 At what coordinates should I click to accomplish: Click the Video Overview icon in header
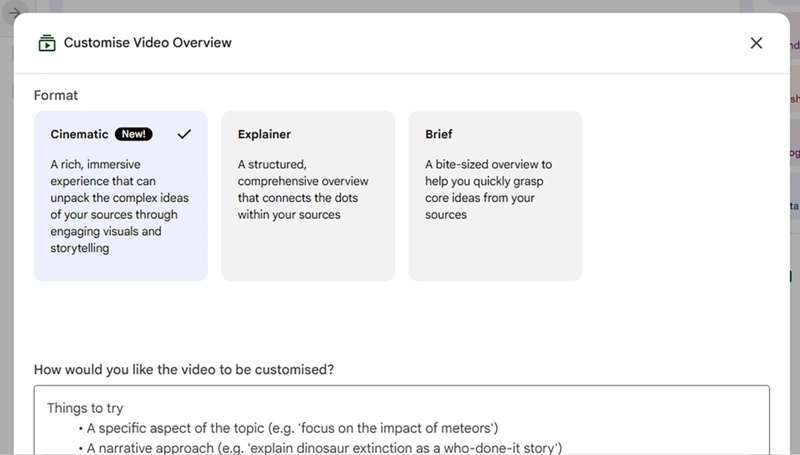pos(45,43)
